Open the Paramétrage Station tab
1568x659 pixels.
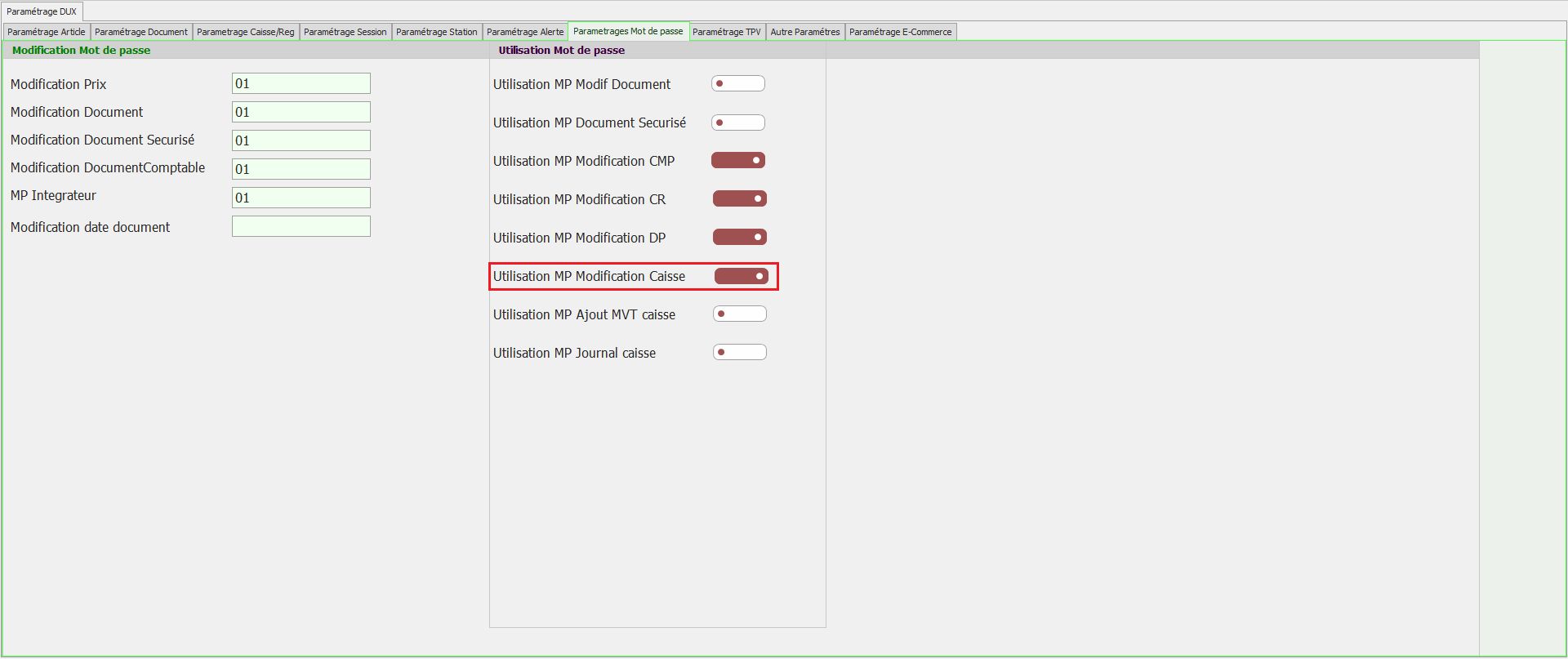pyautogui.click(x=437, y=32)
